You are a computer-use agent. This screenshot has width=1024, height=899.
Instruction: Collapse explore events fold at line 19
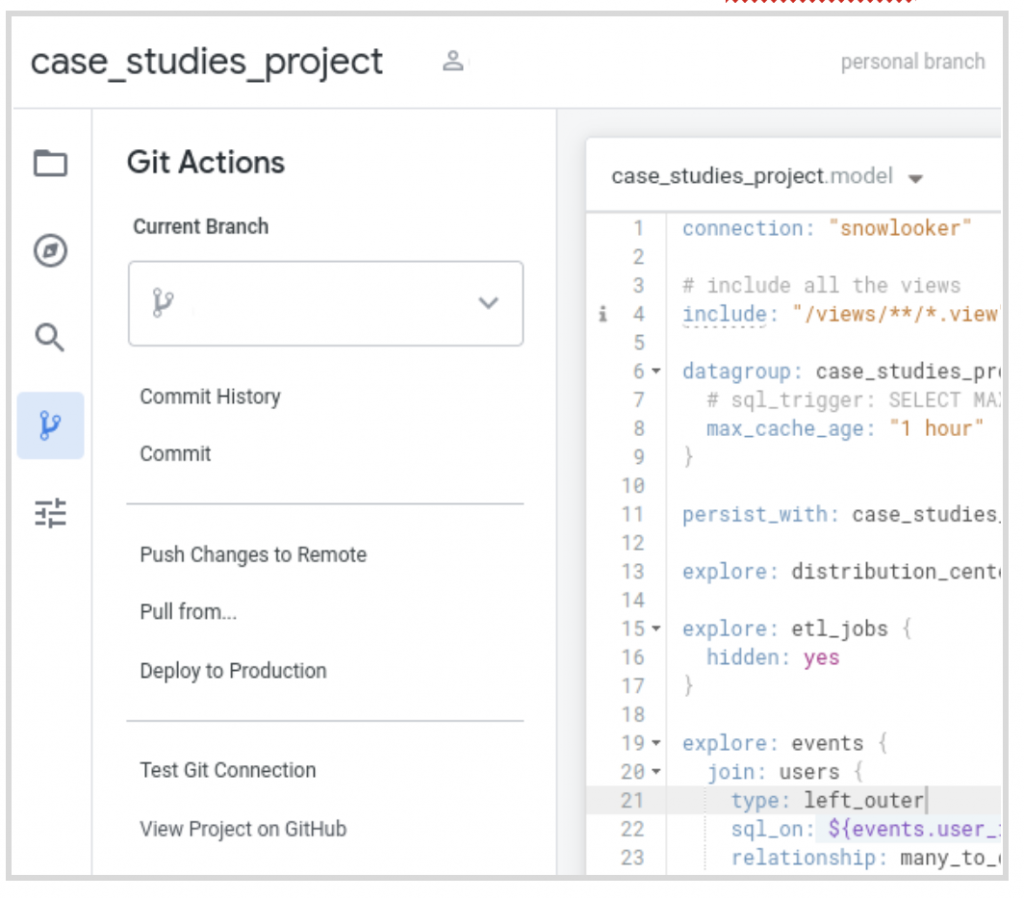(x=657, y=744)
